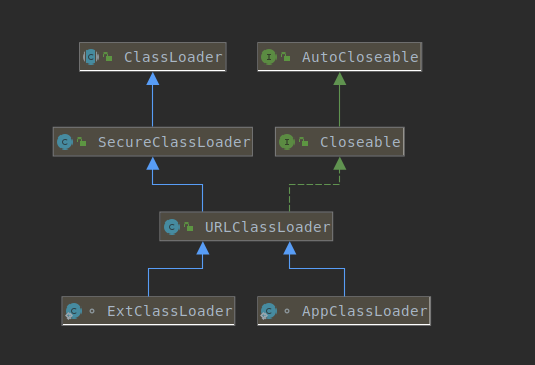This screenshot has width=535, height=365.
Task: Select the ExtClassLoader node label
Action: (x=170, y=311)
